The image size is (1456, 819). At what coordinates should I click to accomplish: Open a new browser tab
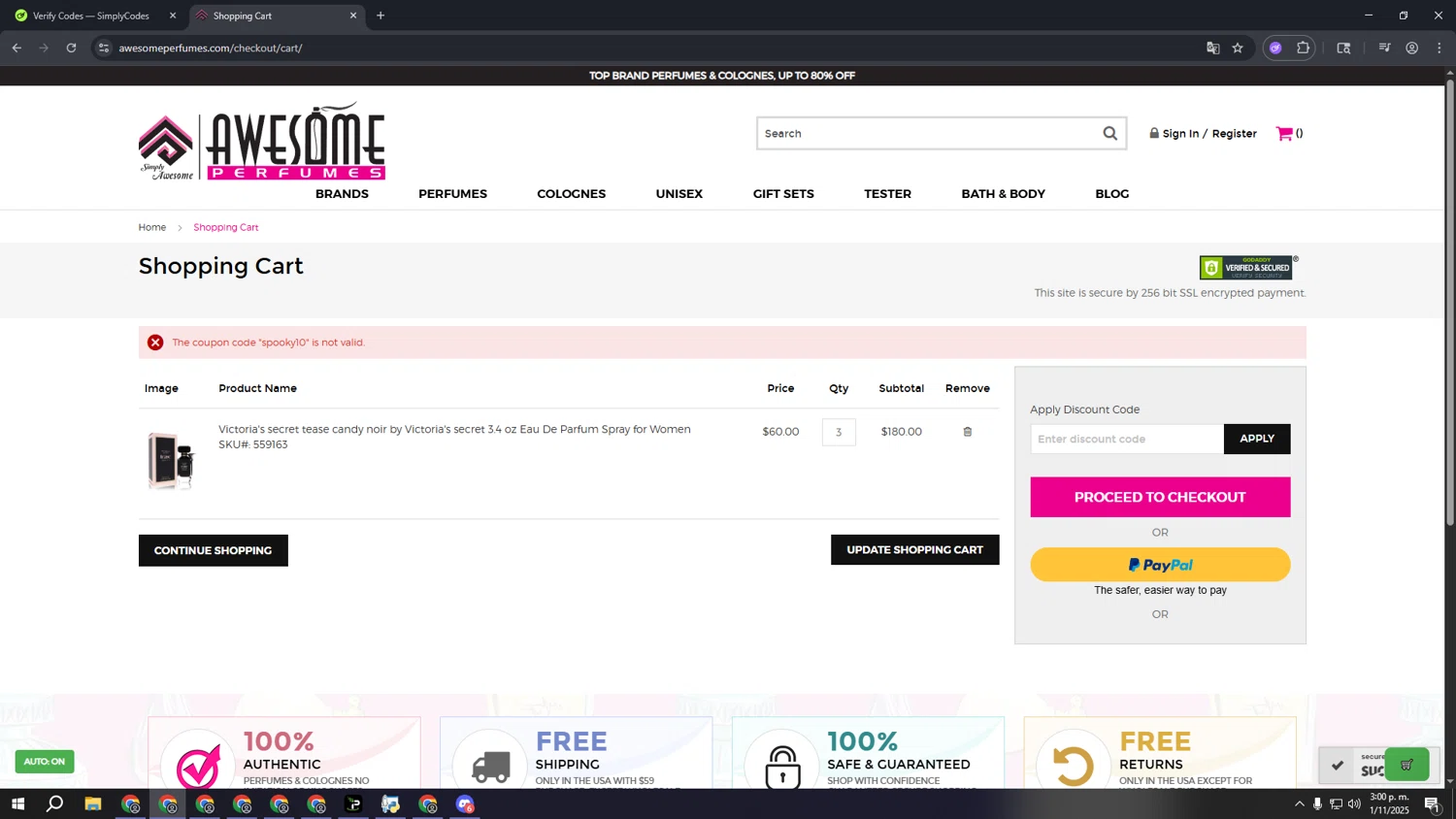click(381, 16)
